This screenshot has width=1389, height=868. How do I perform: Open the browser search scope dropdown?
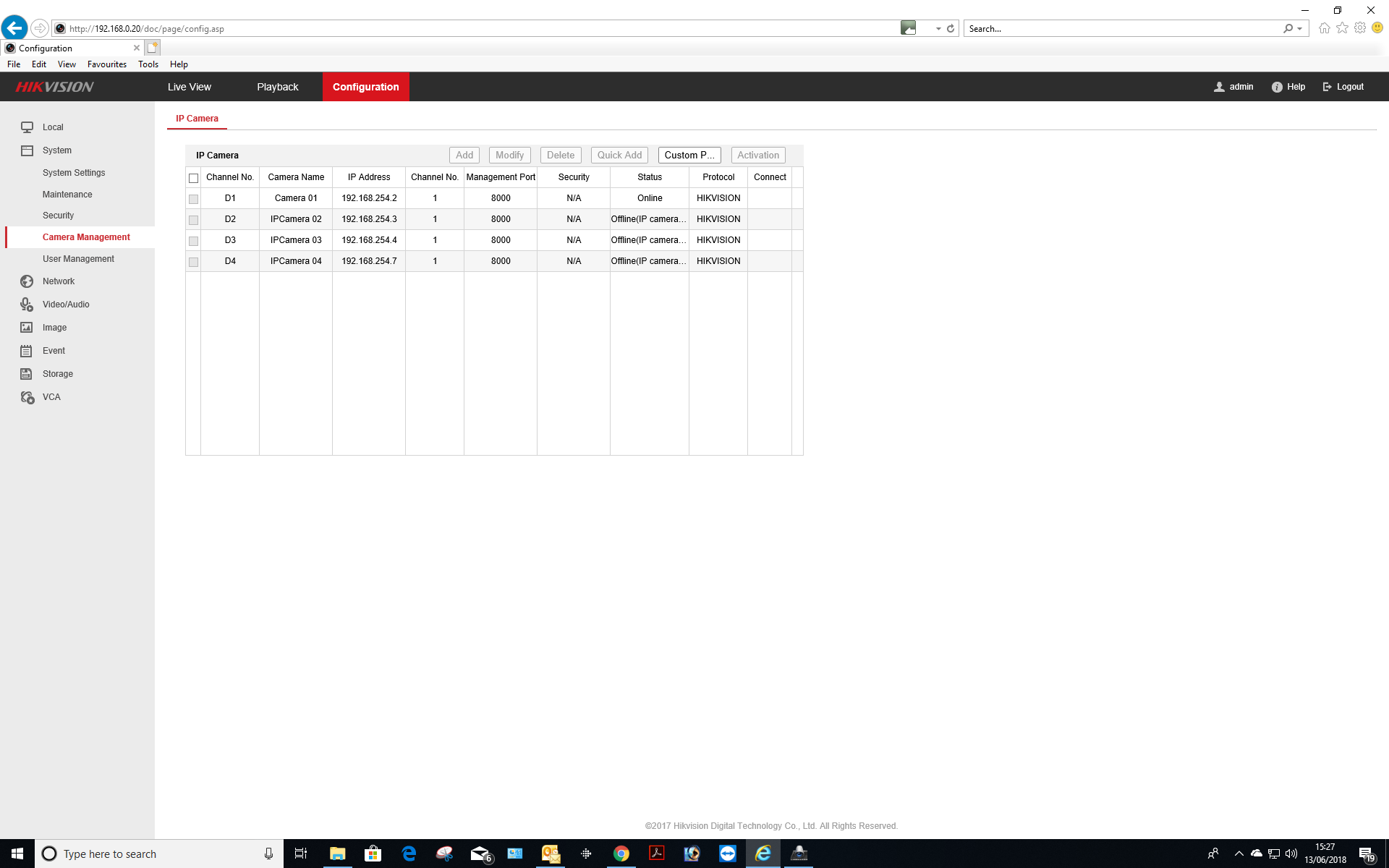coord(1300,28)
